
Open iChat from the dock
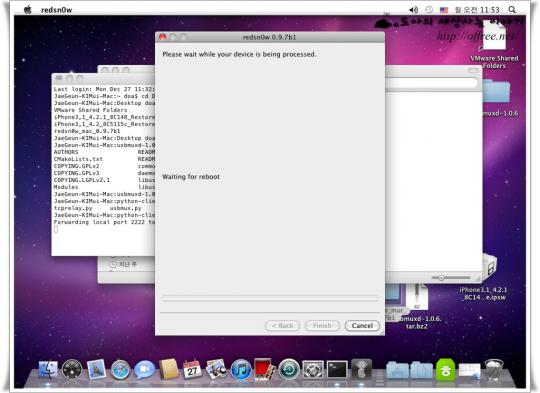tap(144, 370)
